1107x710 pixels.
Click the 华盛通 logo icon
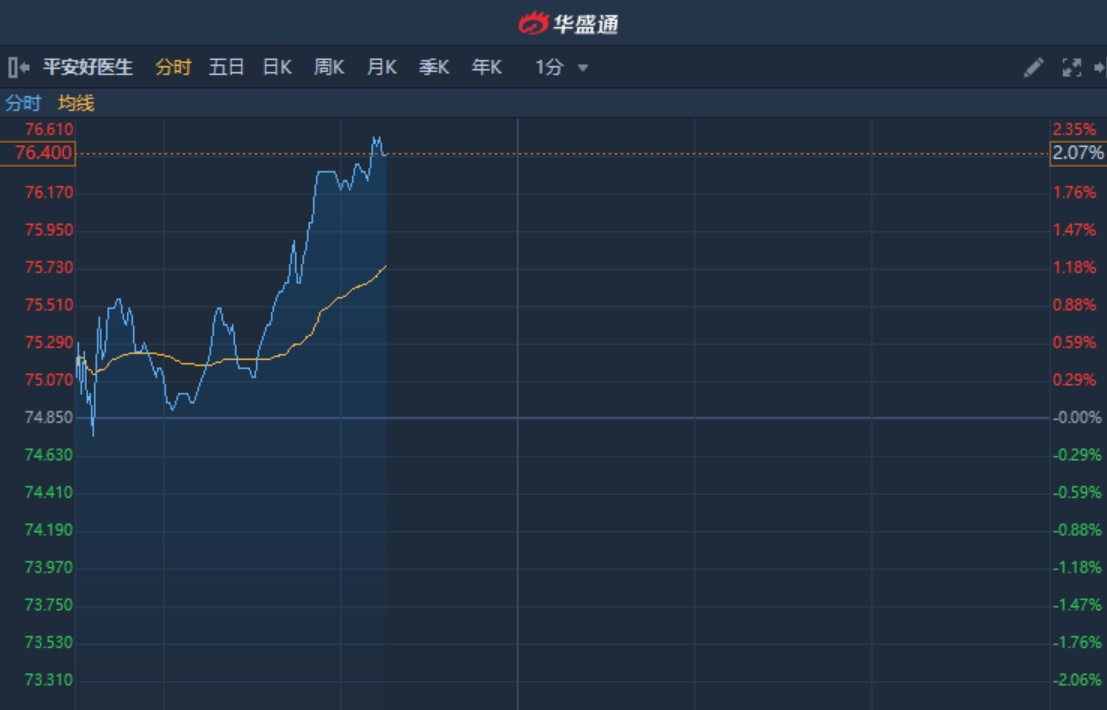(534, 23)
